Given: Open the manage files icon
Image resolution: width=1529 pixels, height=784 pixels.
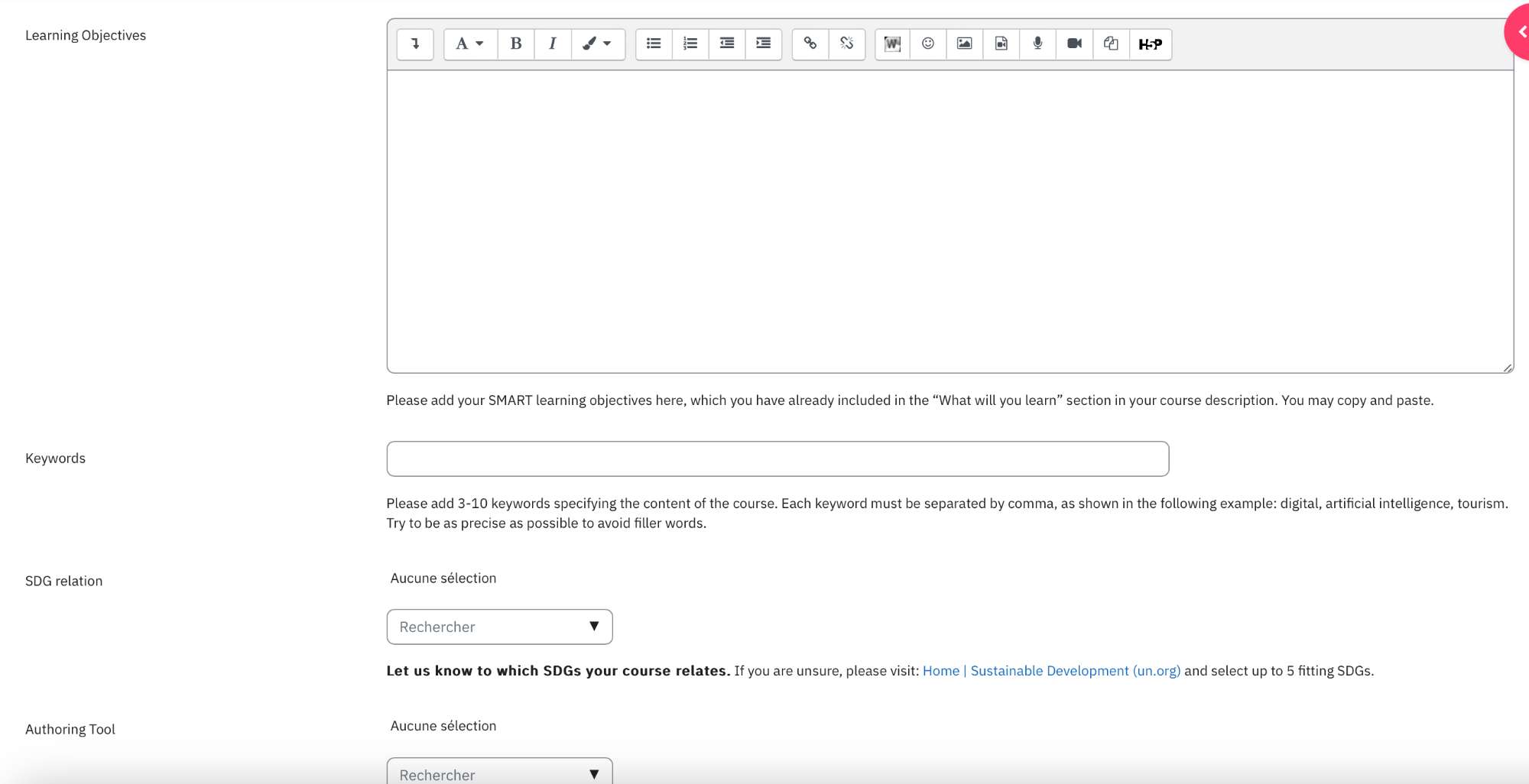Looking at the screenshot, I should click(x=1112, y=44).
